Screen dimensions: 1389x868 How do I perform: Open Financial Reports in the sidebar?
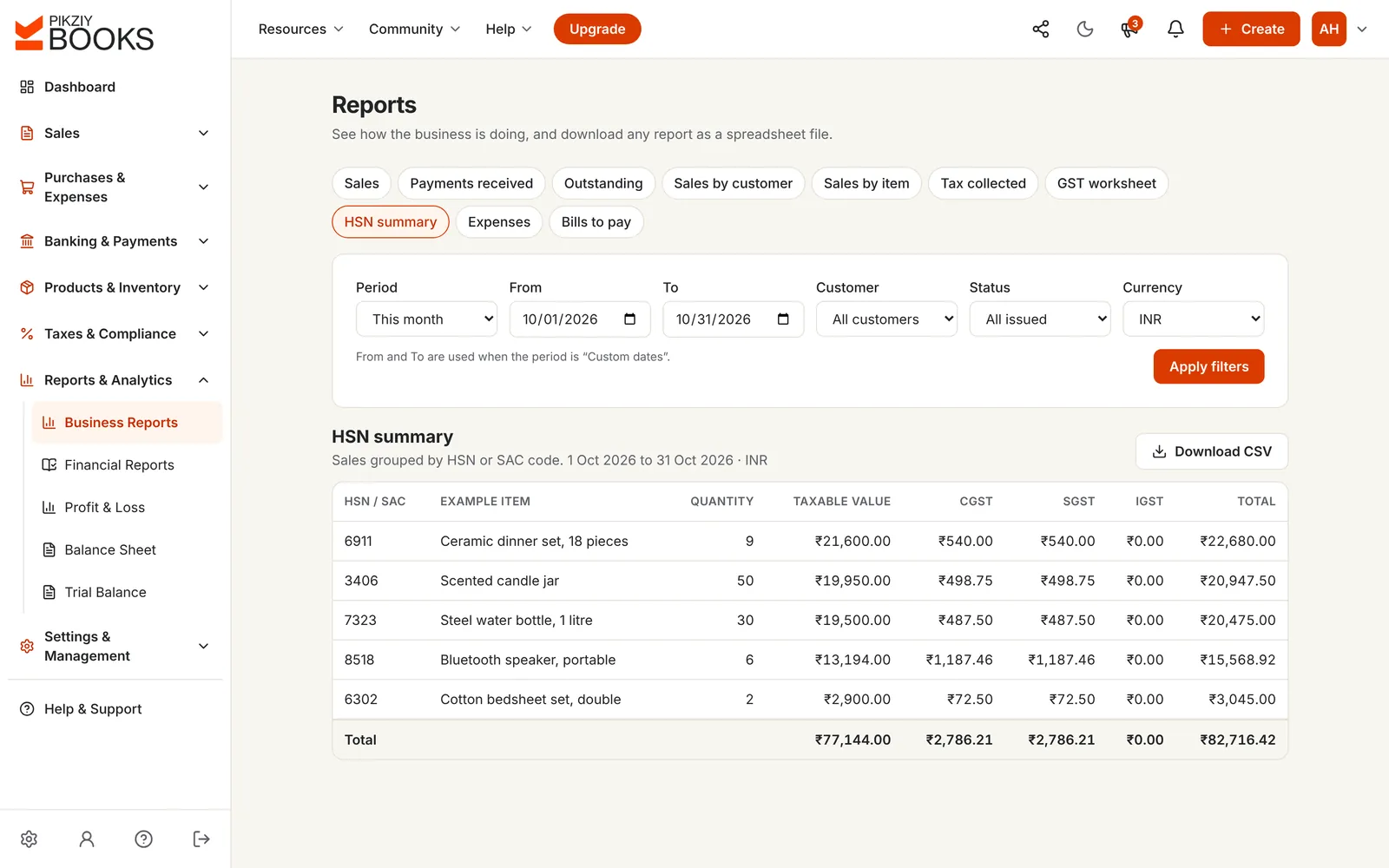(x=127, y=465)
